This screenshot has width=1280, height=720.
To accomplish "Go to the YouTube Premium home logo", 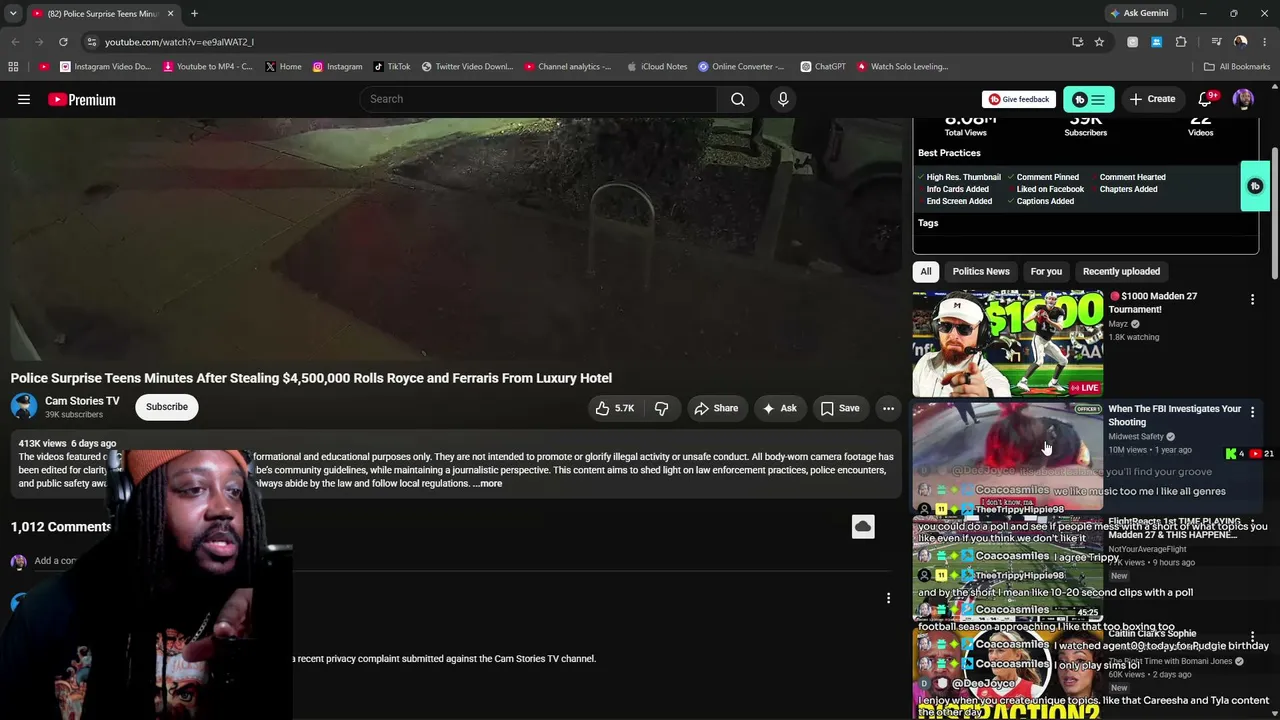I will point(82,99).
